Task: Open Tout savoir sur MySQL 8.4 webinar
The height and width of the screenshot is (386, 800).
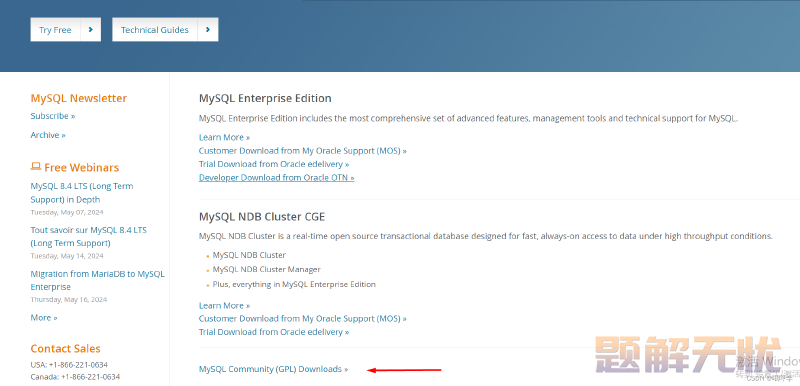Action: [x=88, y=237]
